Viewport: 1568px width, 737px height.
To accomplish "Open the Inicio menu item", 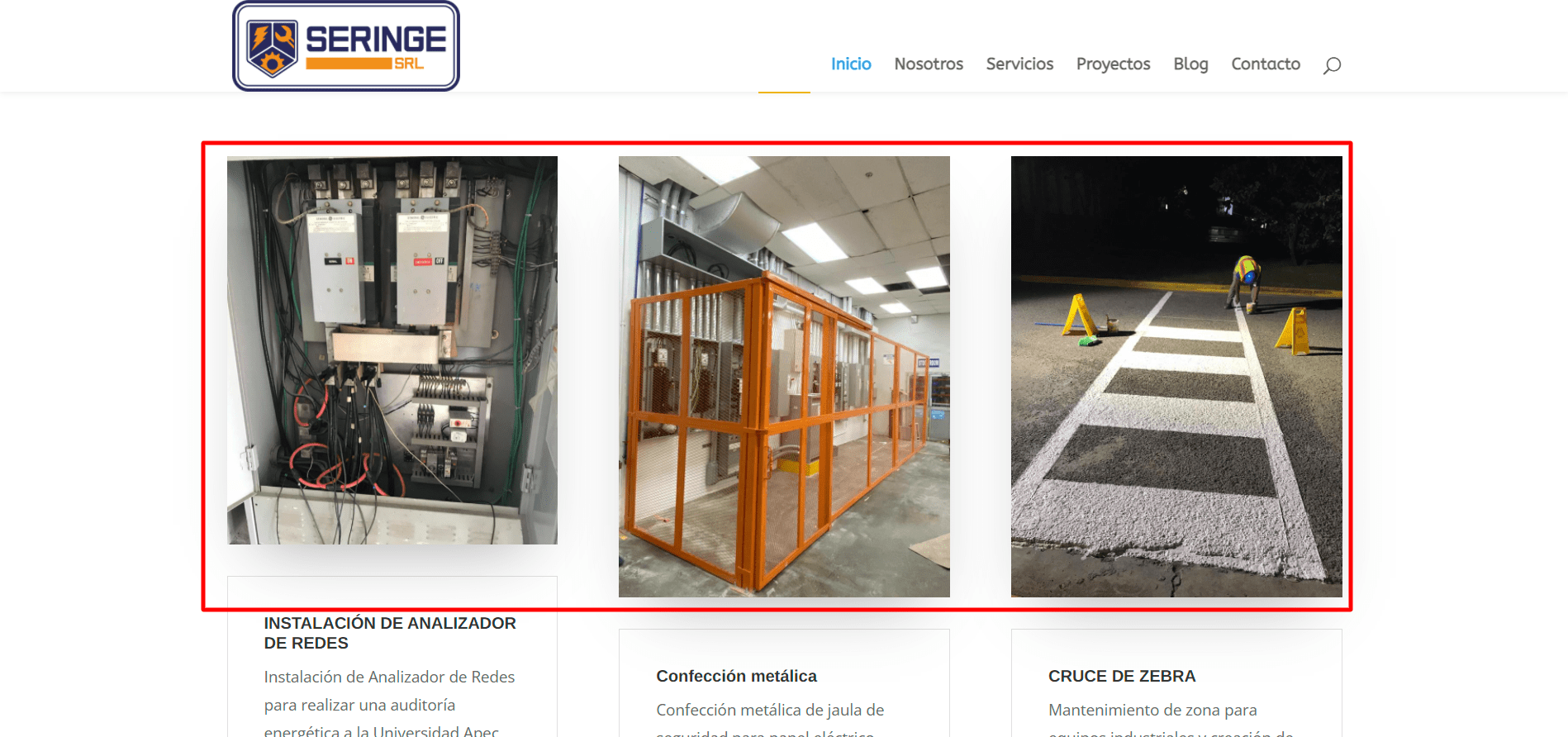I will point(851,64).
